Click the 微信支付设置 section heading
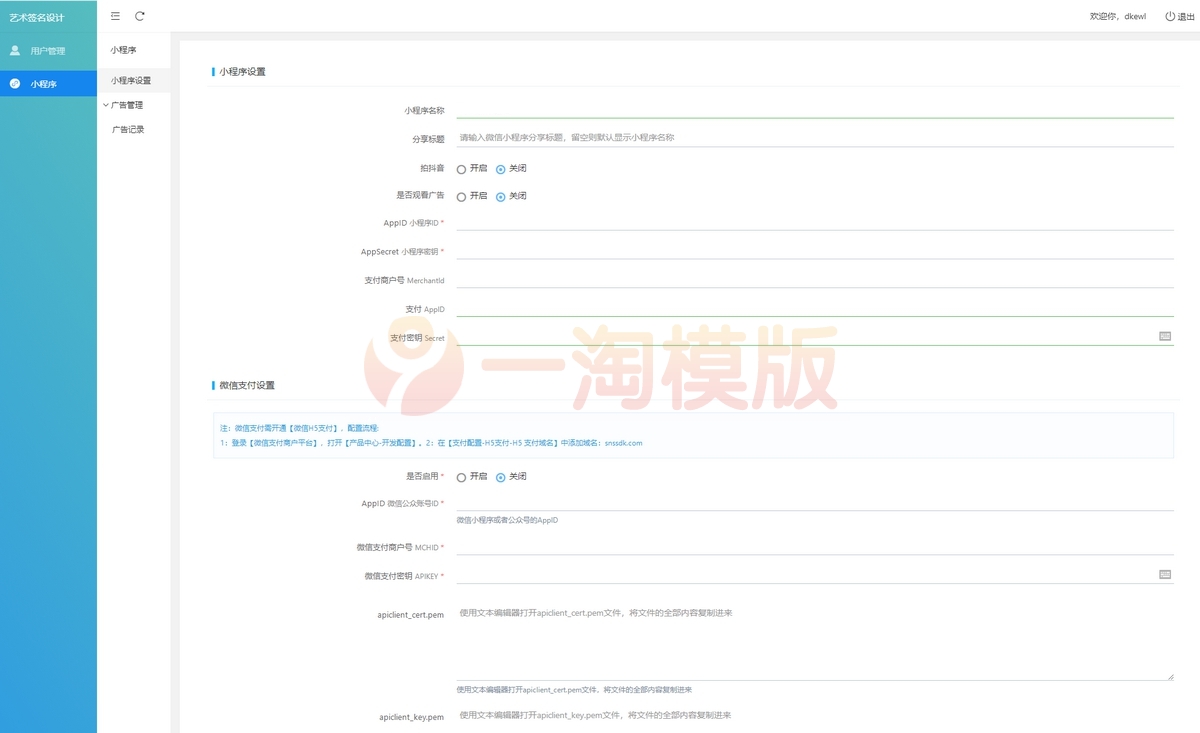The height and width of the screenshot is (733, 1200). point(247,385)
